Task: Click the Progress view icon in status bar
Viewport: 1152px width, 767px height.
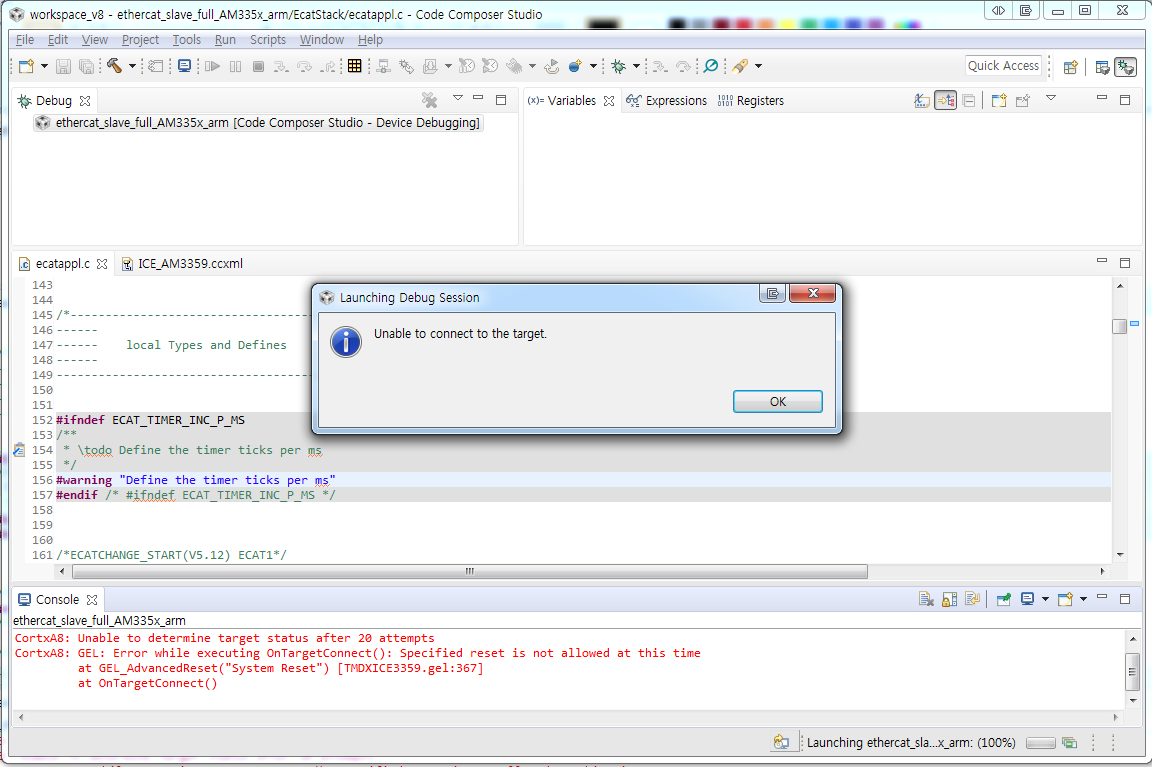Action: [x=1070, y=743]
